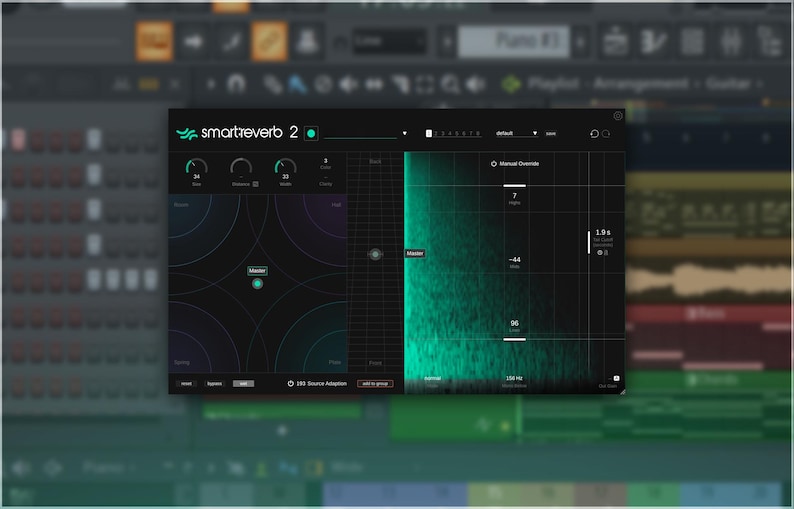
Task: Click the Tail Cutoff vertical handle
Action: [x=588, y=242]
